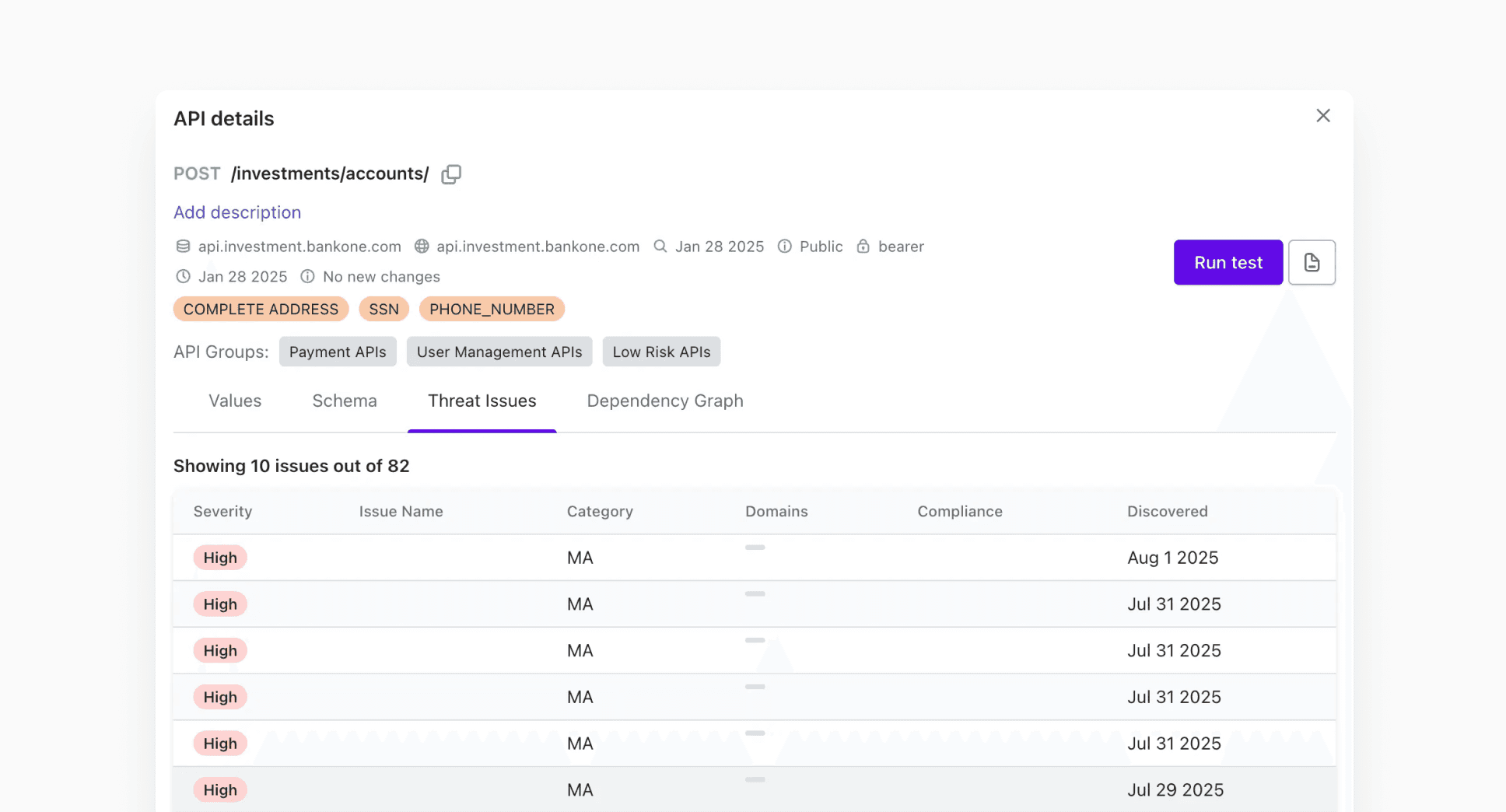Click the High severity badge on Aug 1 row
1506x812 pixels.
[x=220, y=558]
